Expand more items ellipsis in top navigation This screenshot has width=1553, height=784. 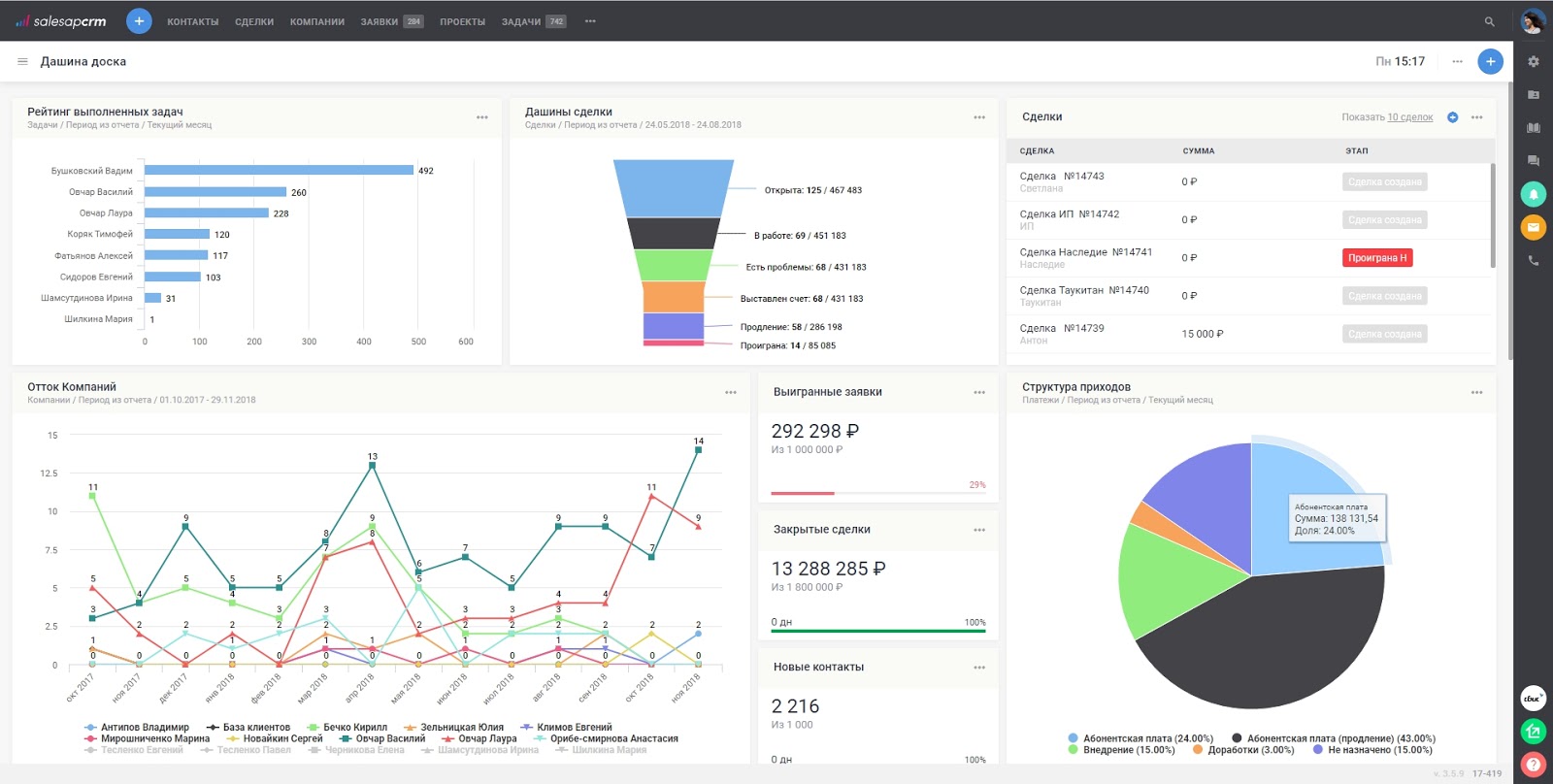point(590,21)
